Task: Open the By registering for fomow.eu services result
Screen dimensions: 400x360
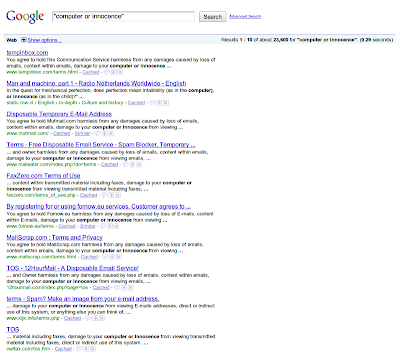Action: [99, 206]
